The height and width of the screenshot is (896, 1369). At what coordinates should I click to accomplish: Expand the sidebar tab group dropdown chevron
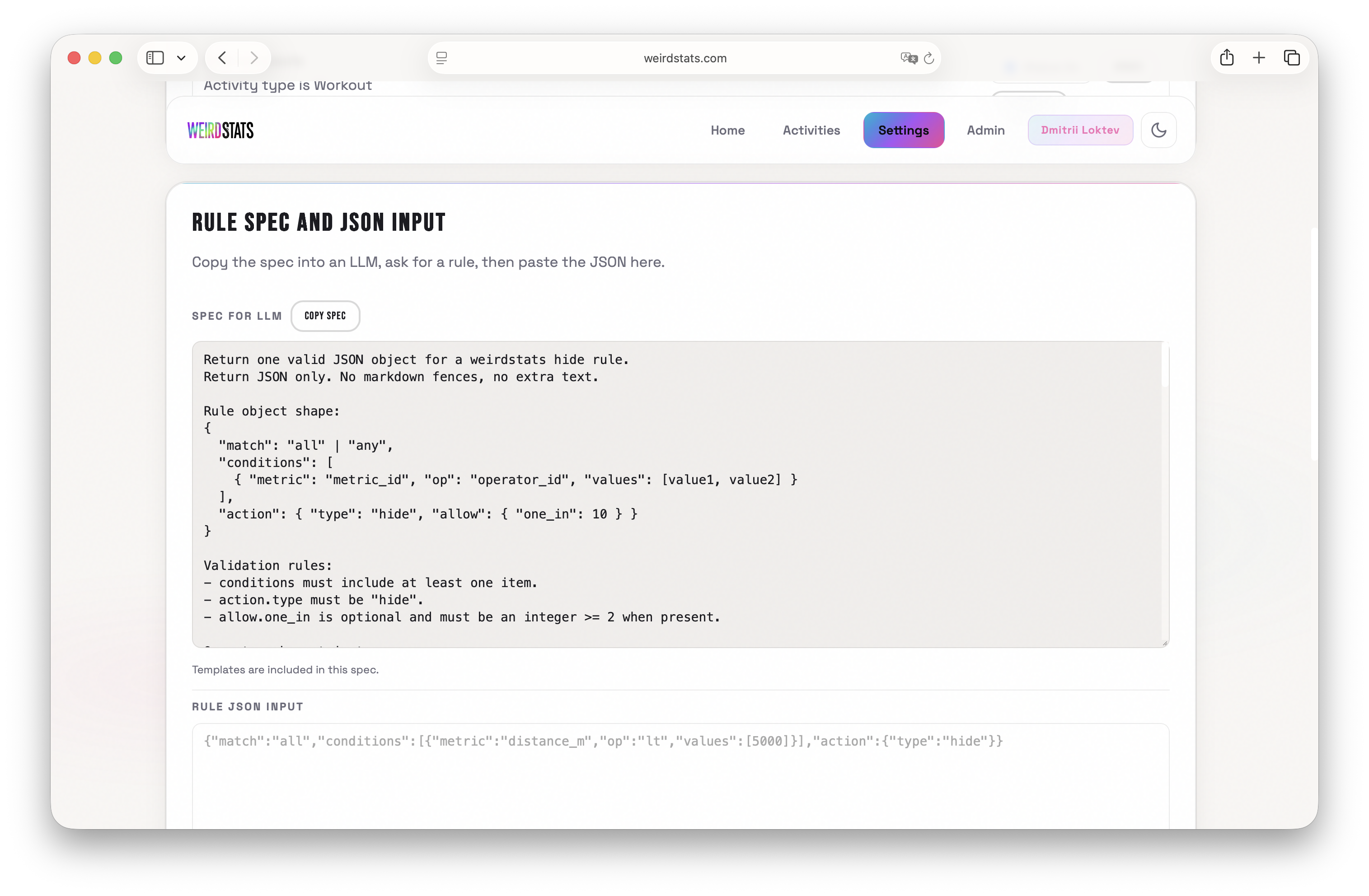tap(181, 58)
